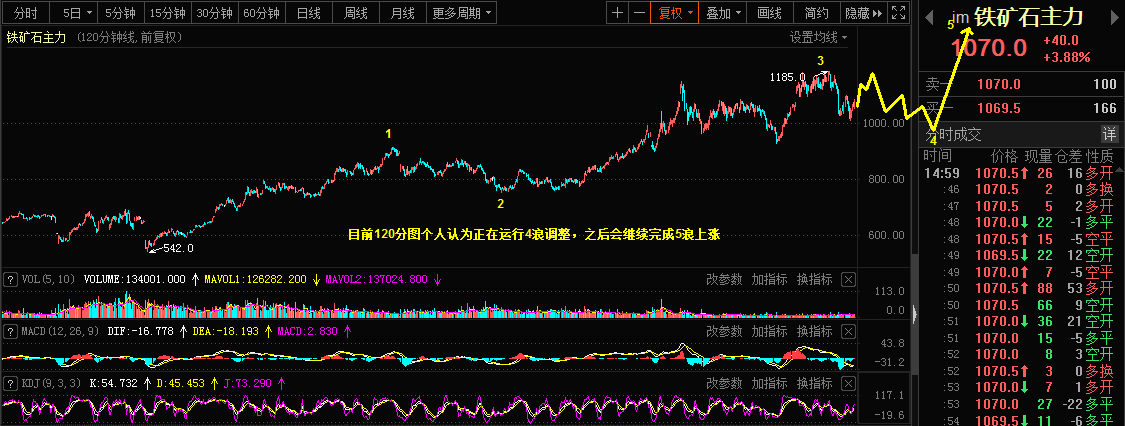This screenshot has width=1125, height=426.
Task: Click the 卖一 ask price row
Action: (1022, 85)
